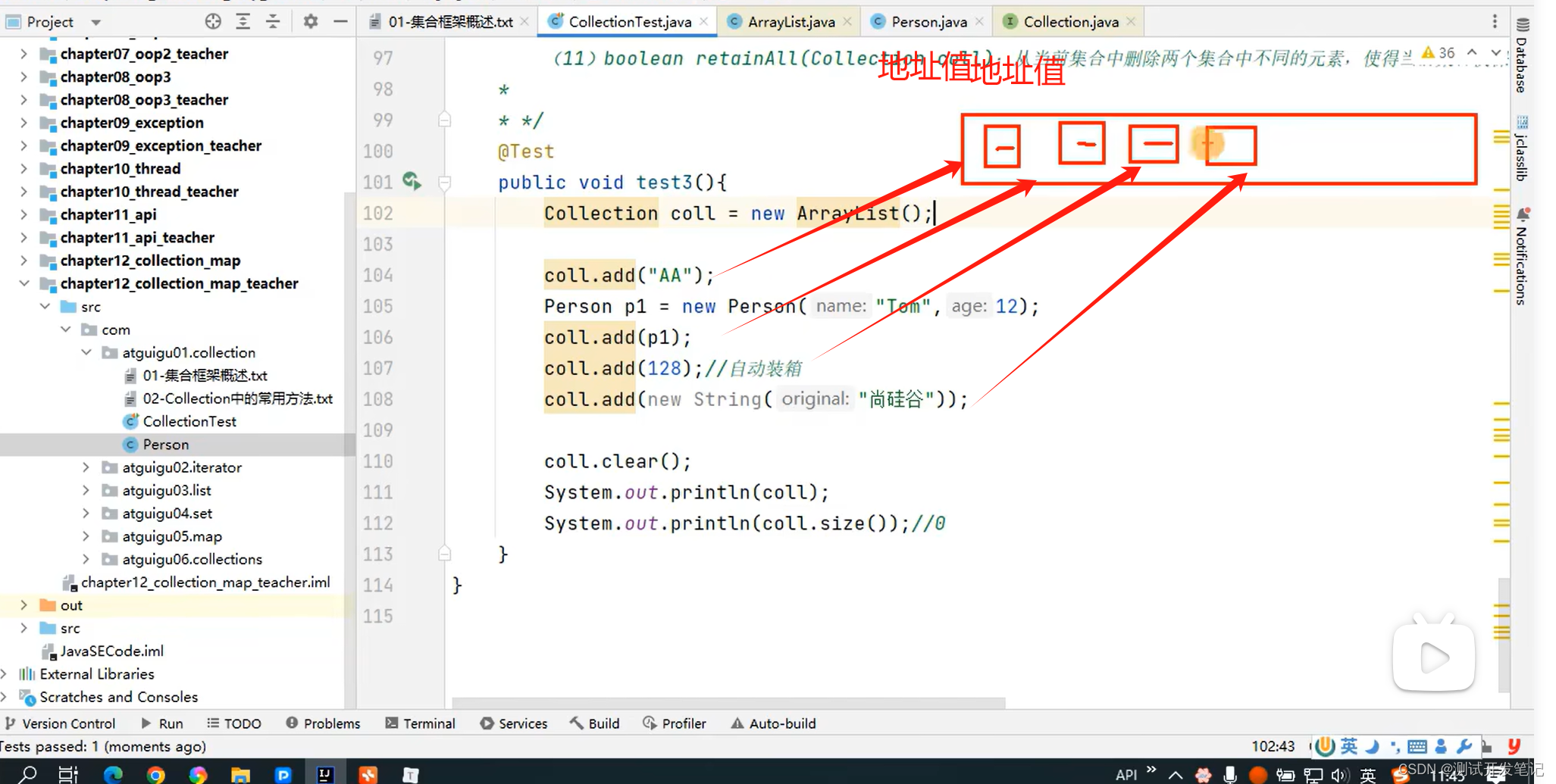
Task: Go to next highlighted error arrow
Action: coord(1495,52)
